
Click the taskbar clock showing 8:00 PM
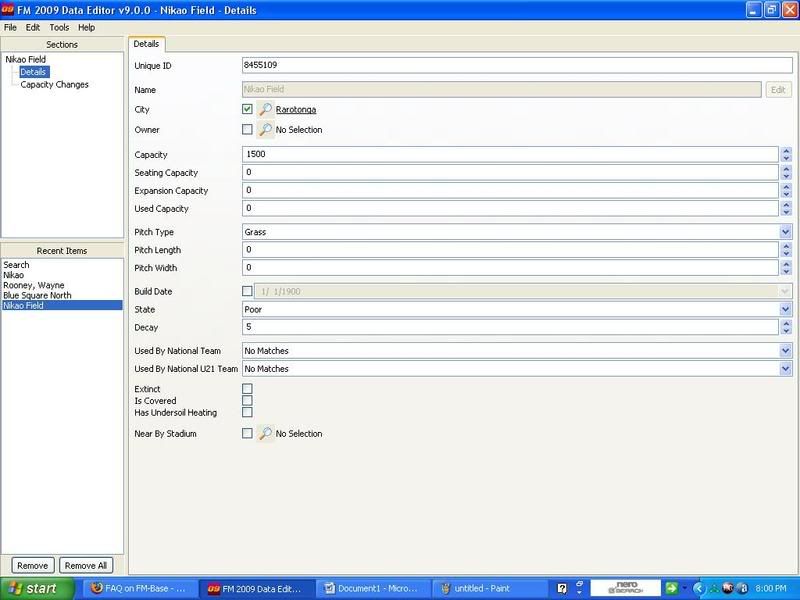coord(770,589)
